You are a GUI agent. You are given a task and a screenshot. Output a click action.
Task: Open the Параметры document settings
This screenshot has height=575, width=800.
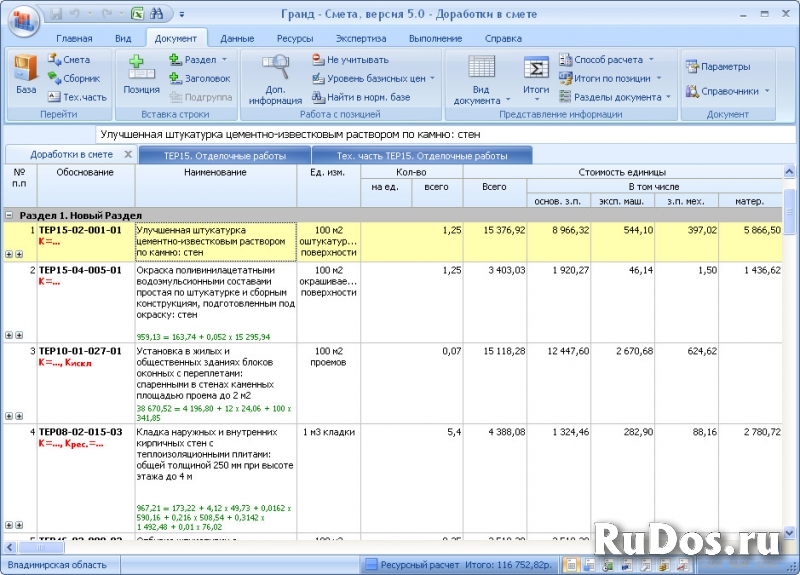(x=717, y=67)
